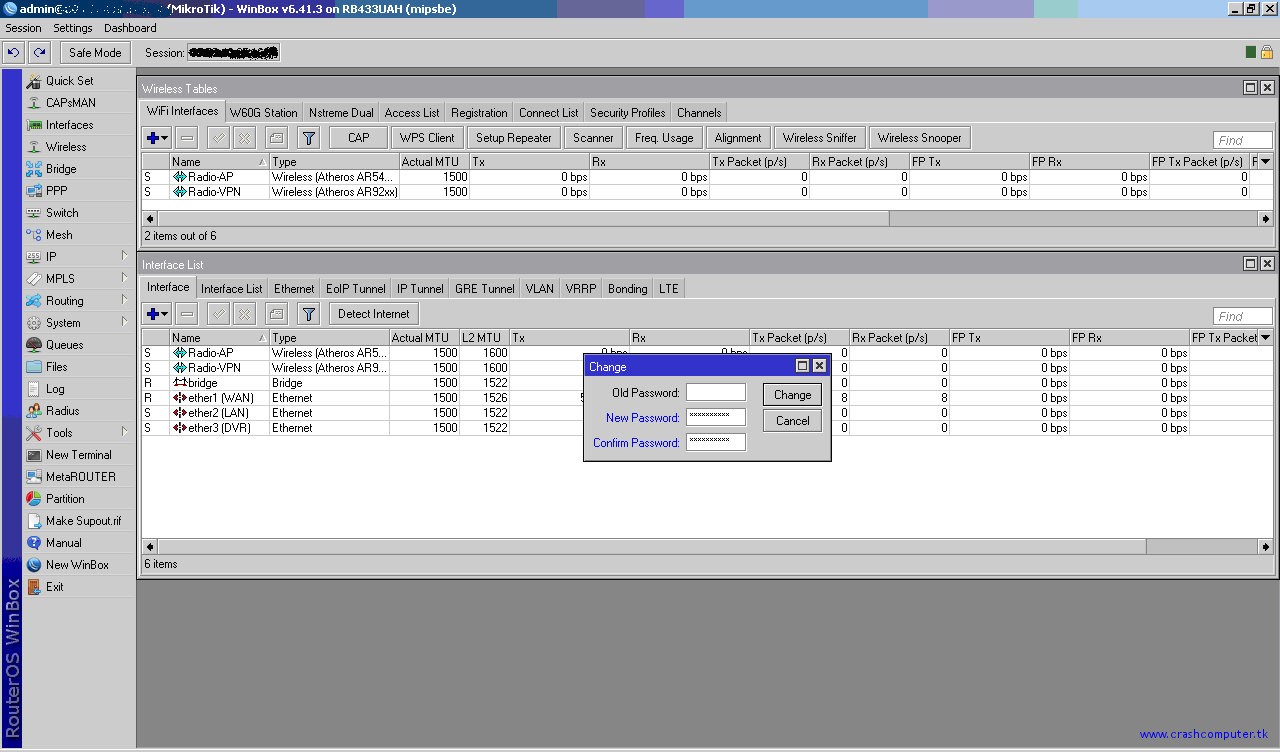Click the padlock icon at top right
Screen dimensions: 1280x752
pyautogui.click(x=1266, y=52)
